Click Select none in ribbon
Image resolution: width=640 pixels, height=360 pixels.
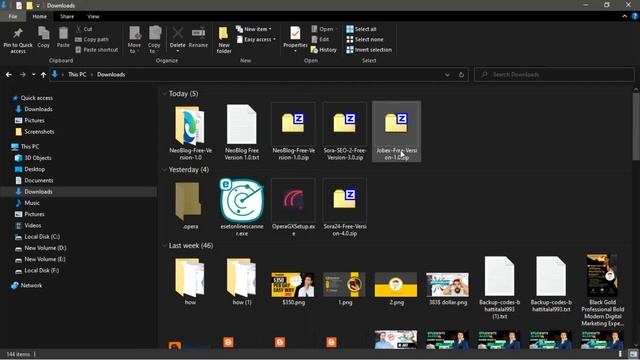pyautogui.click(x=364, y=40)
